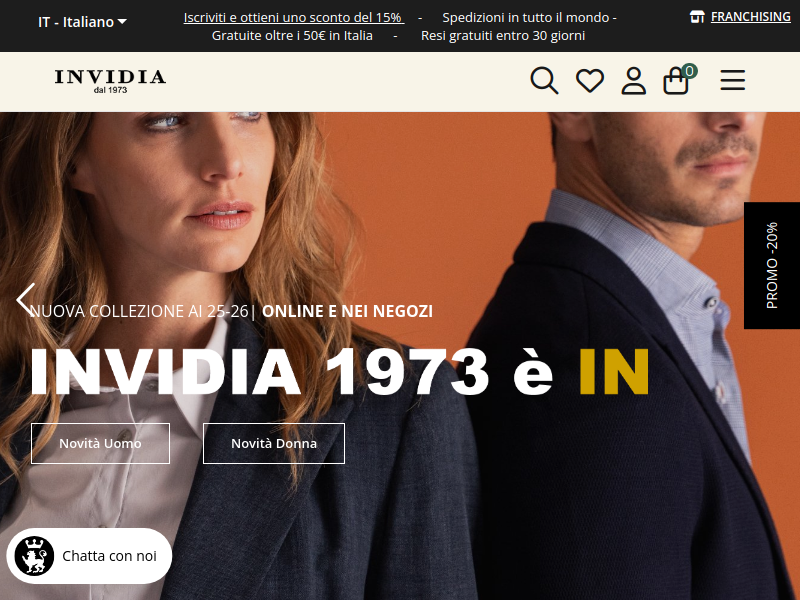Click the language dropdown caret arrow
Viewport: 800px width, 600px height.
(x=122, y=22)
